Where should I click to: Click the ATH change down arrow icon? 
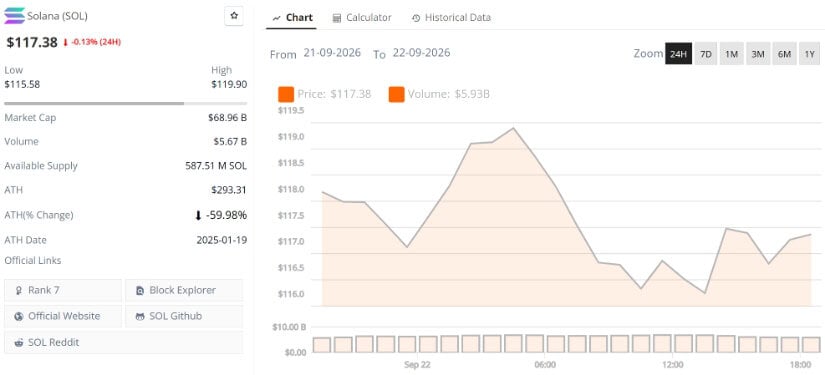(198, 215)
